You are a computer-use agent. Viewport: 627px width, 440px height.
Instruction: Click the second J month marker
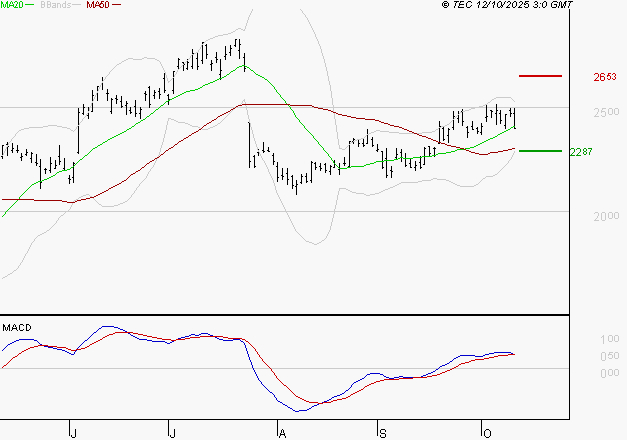pos(171,433)
